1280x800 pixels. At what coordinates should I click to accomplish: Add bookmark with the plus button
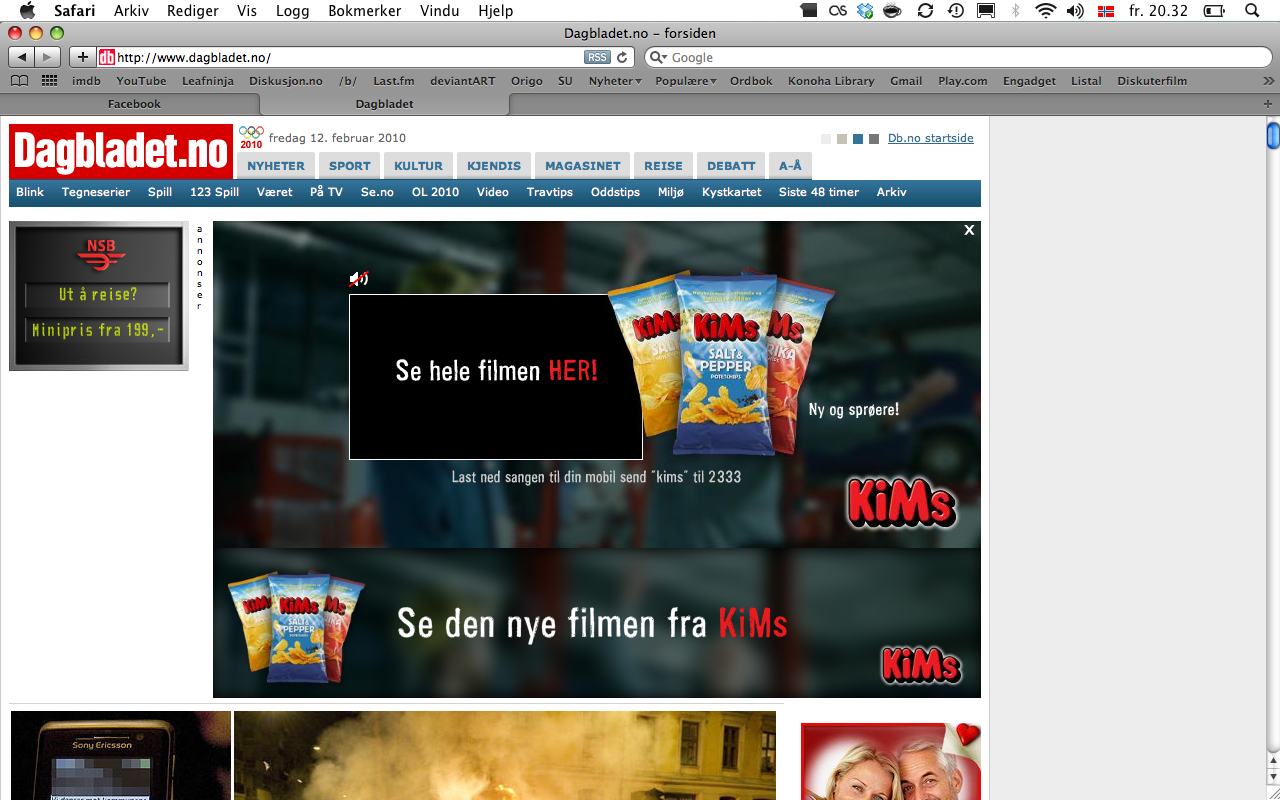pyautogui.click(x=82, y=57)
